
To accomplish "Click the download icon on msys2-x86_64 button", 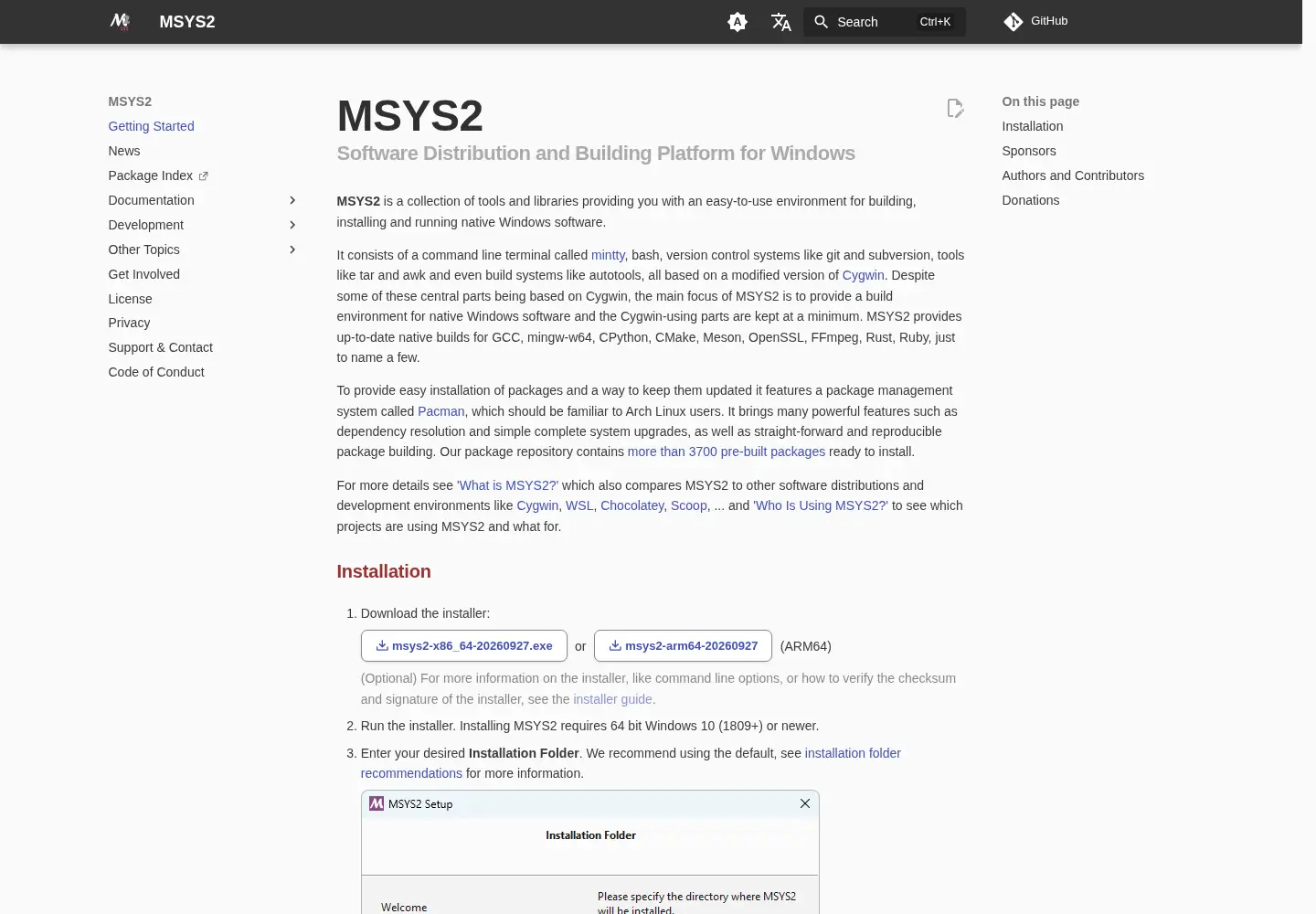I will coord(382,645).
